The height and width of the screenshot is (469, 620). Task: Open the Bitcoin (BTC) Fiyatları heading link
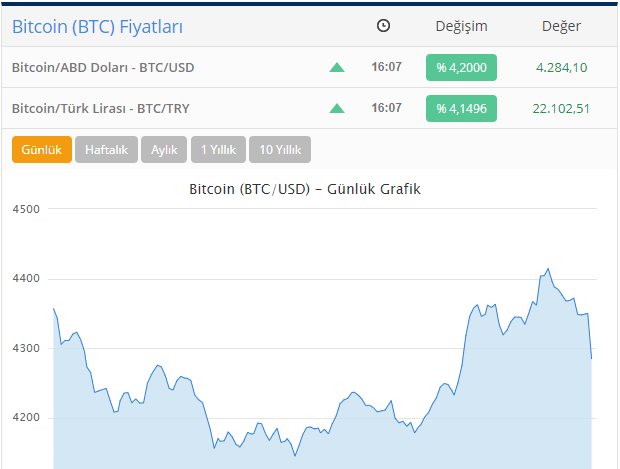point(97,27)
